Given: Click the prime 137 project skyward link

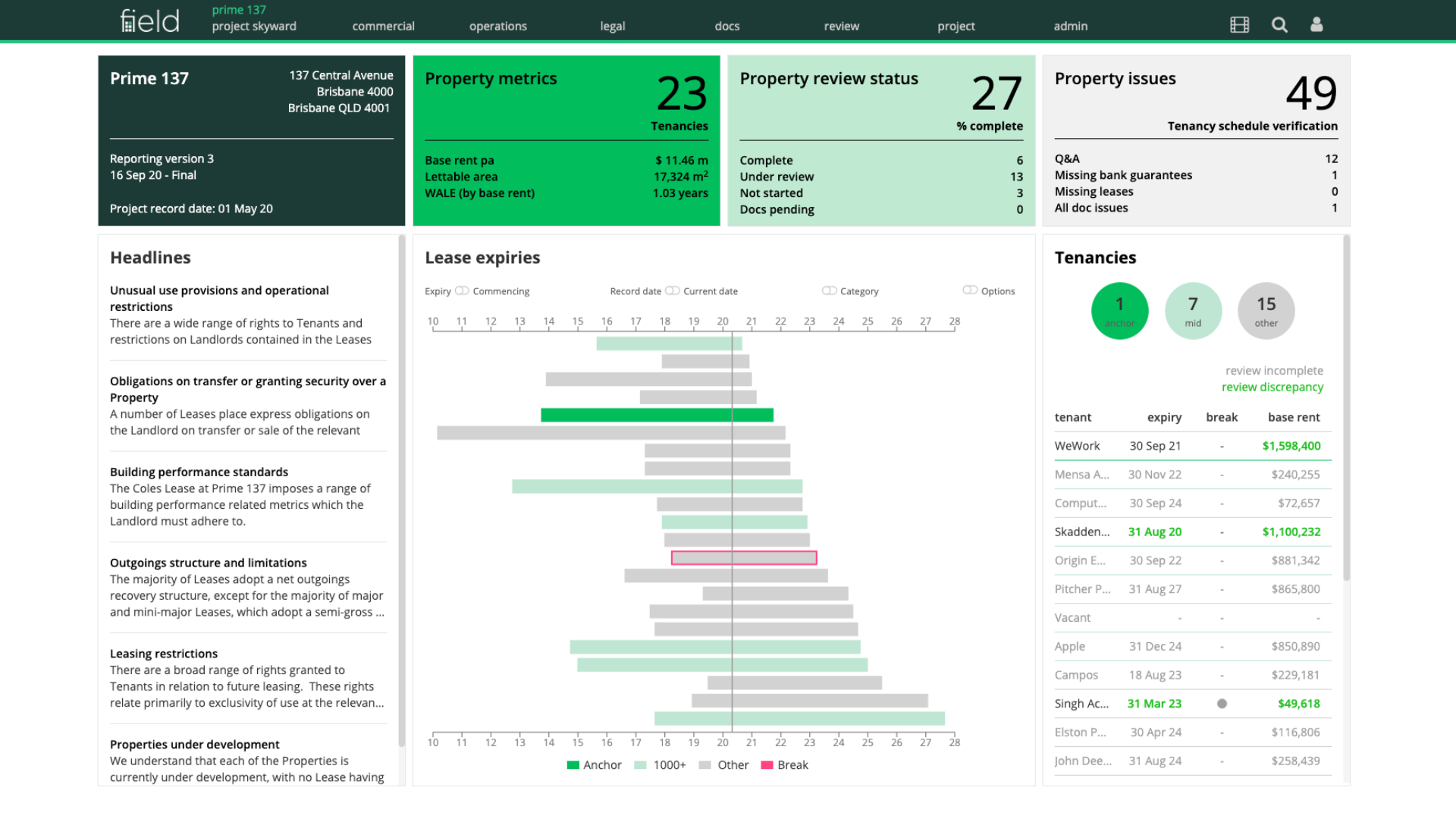Looking at the screenshot, I should pyautogui.click(x=254, y=18).
